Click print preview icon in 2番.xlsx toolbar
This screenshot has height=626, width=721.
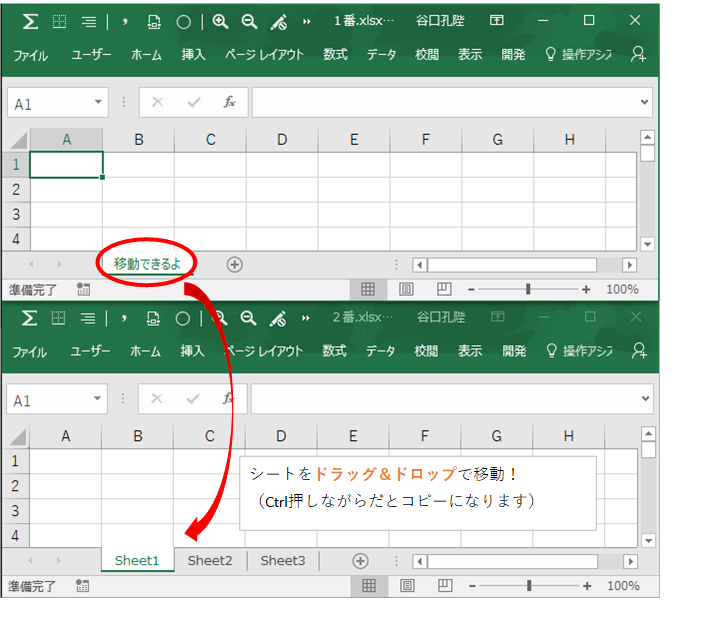pyautogui.click(x=153, y=318)
